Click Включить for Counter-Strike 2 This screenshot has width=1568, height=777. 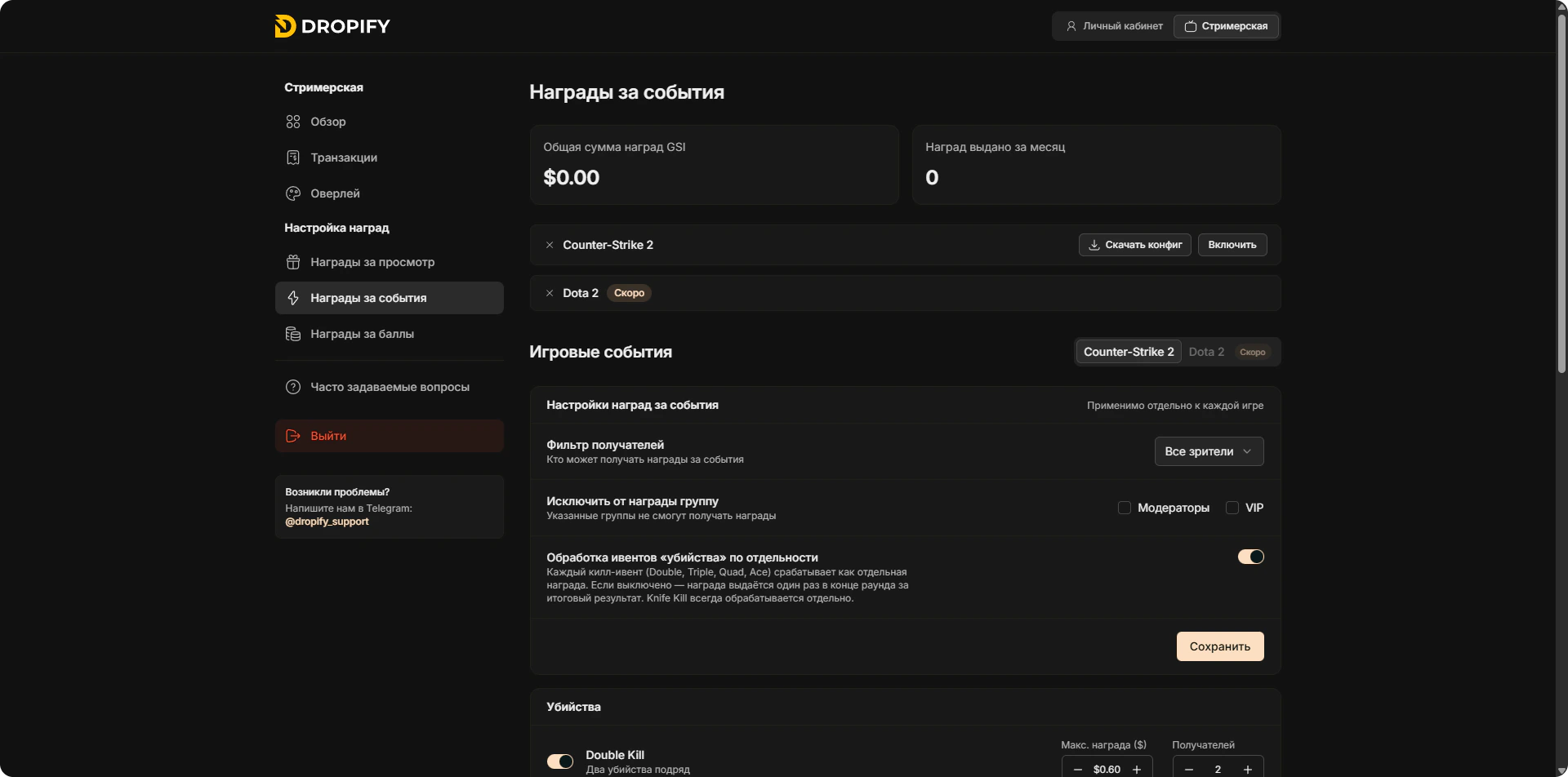[x=1232, y=245]
